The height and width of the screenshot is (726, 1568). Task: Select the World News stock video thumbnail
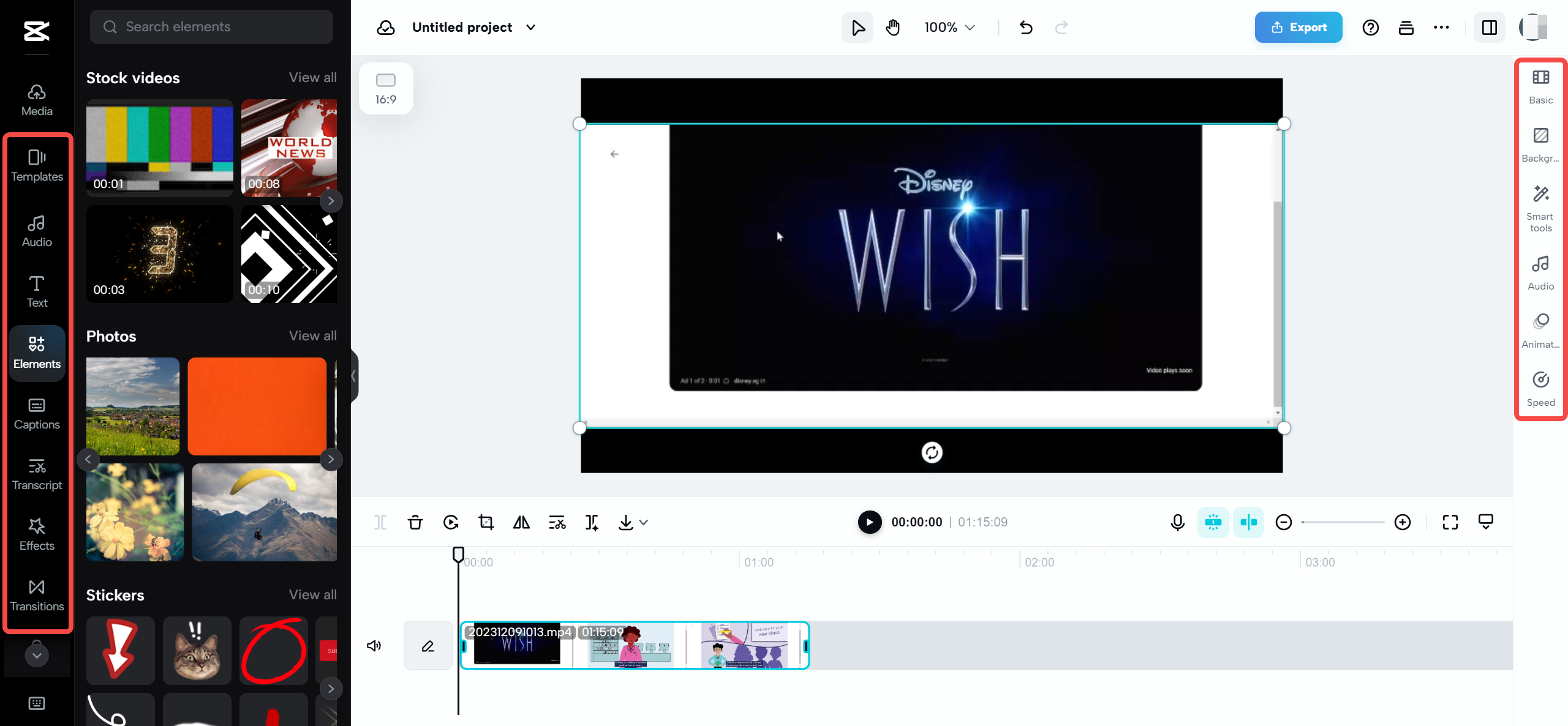pos(289,148)
